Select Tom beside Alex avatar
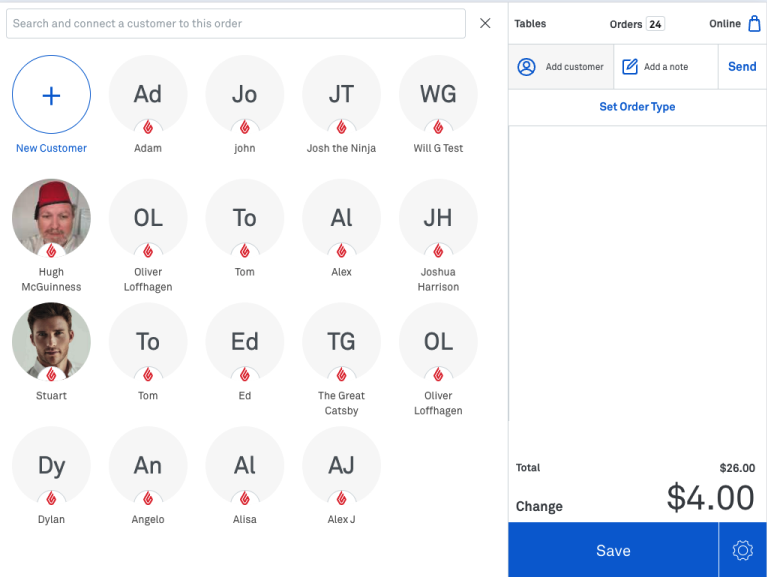Screen dimensions: 767x577 pos(245,218)
